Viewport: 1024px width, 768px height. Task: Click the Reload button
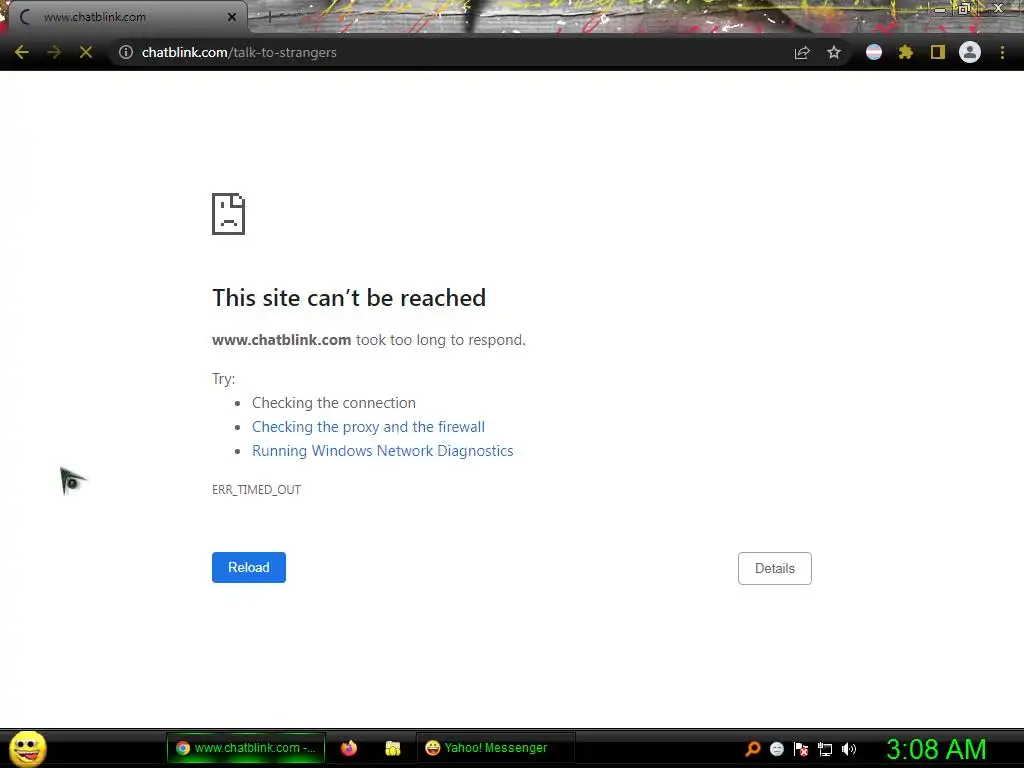(x=249, y=568)
